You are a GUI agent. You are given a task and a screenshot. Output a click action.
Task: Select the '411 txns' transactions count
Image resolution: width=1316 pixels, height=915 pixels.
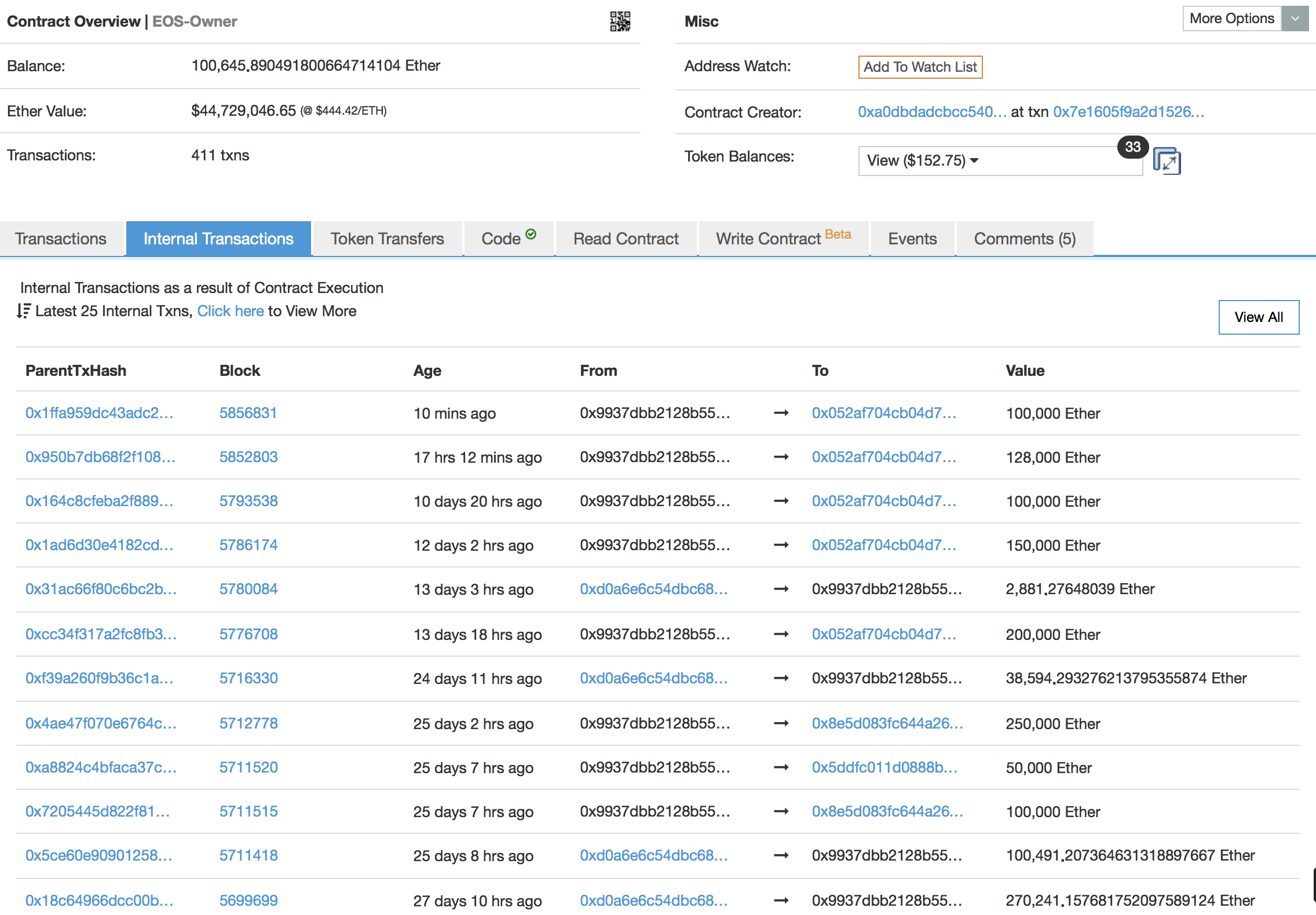click(220, 155)
